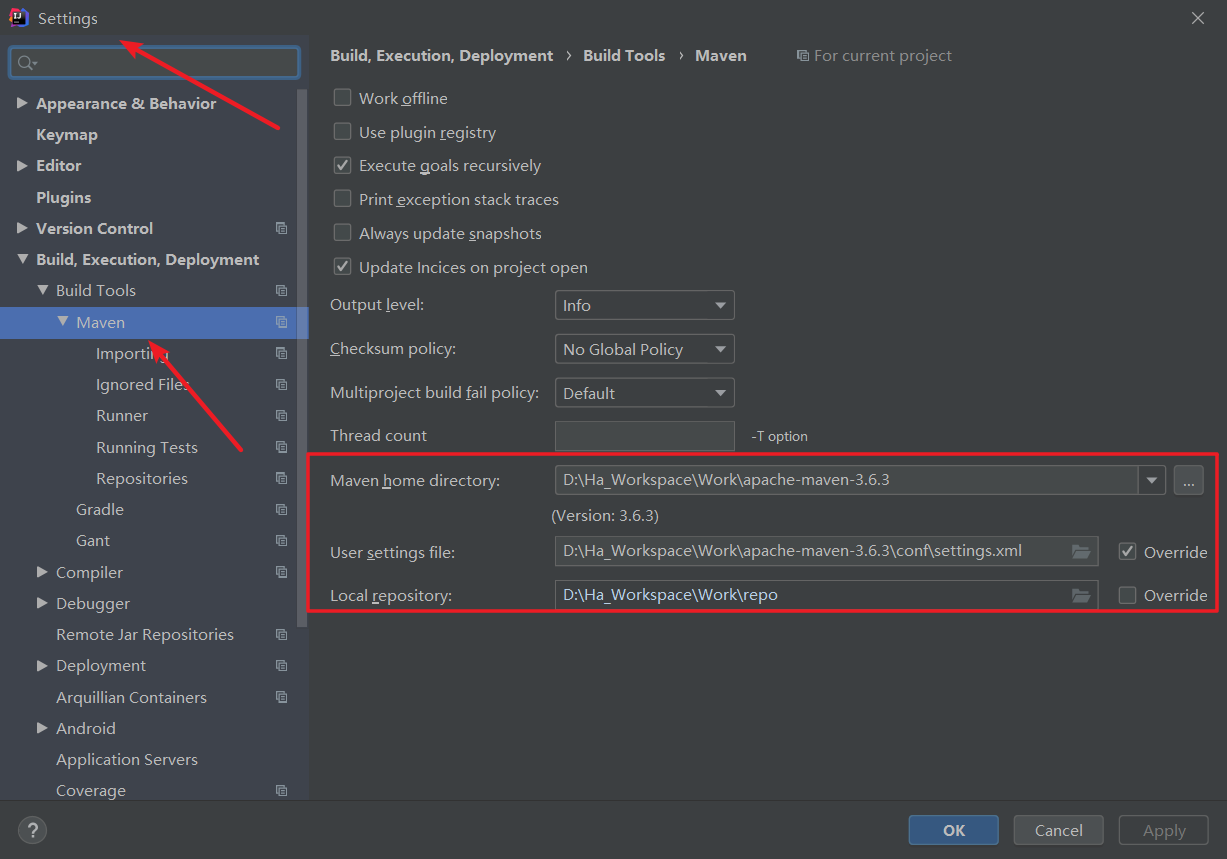Click the ... browse Maven home button

[x=1188, y=480]
